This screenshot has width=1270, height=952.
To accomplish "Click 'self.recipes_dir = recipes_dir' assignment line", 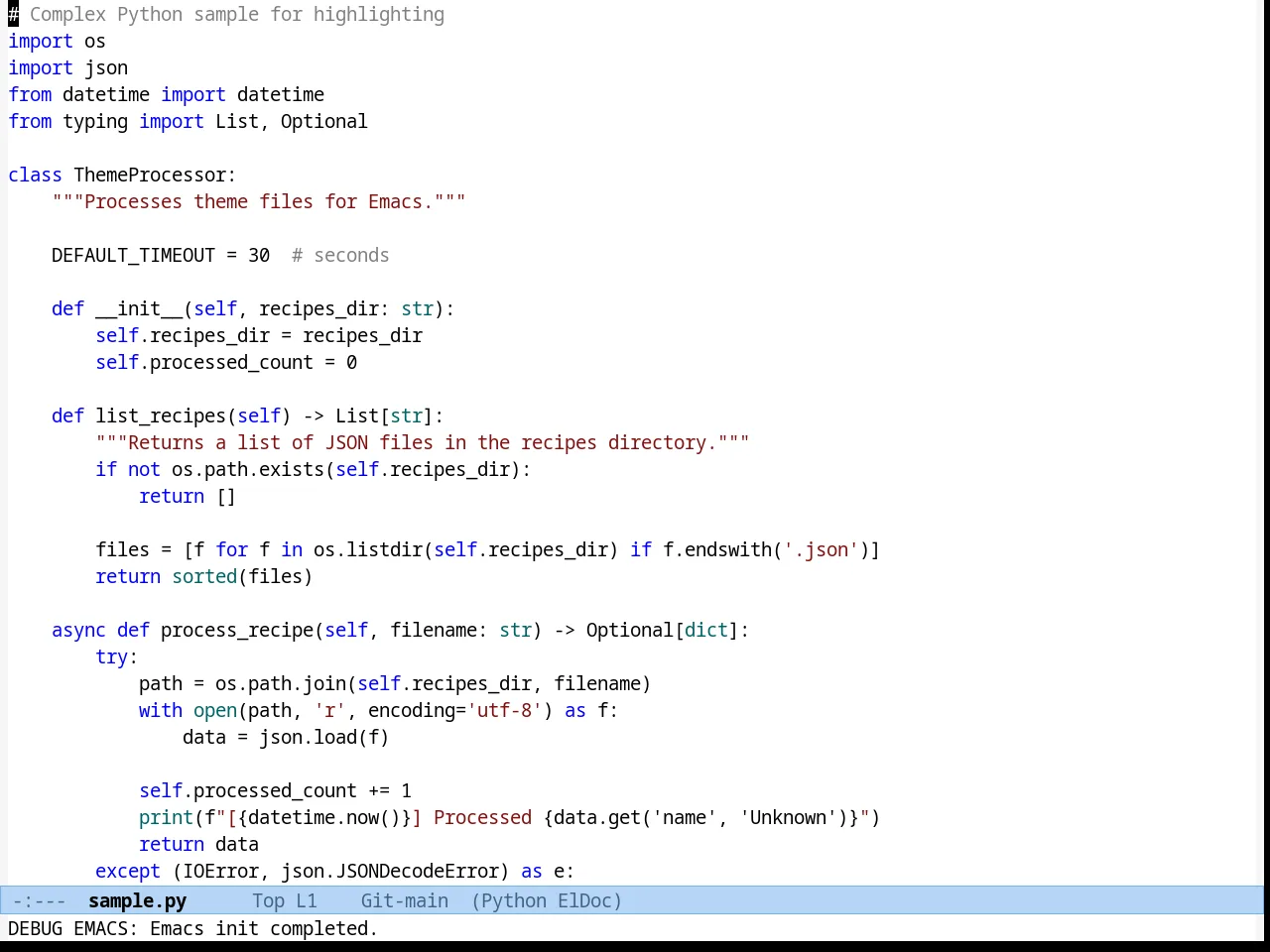I will tap(259, 335).
